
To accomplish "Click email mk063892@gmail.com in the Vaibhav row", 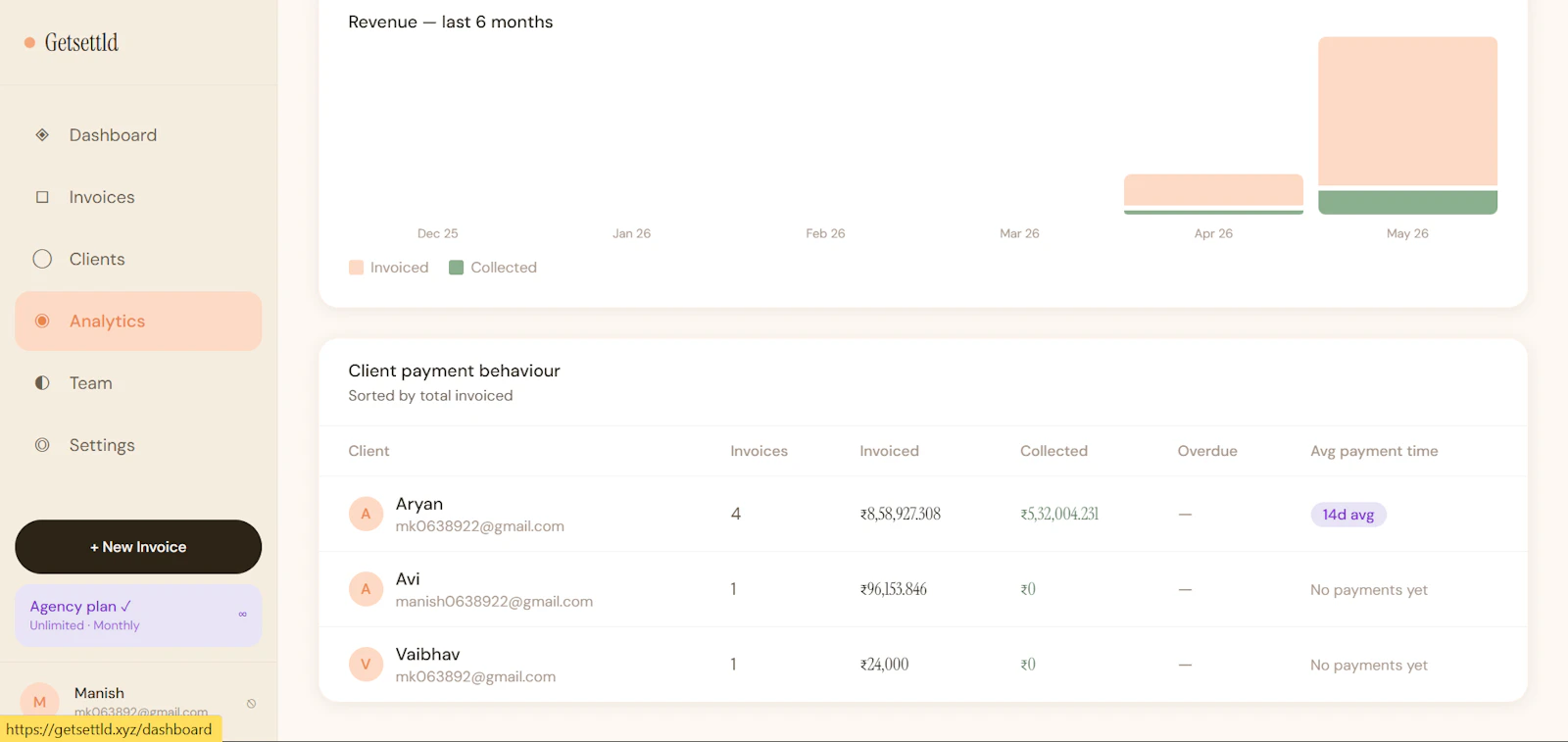I will tap(475, 677).
